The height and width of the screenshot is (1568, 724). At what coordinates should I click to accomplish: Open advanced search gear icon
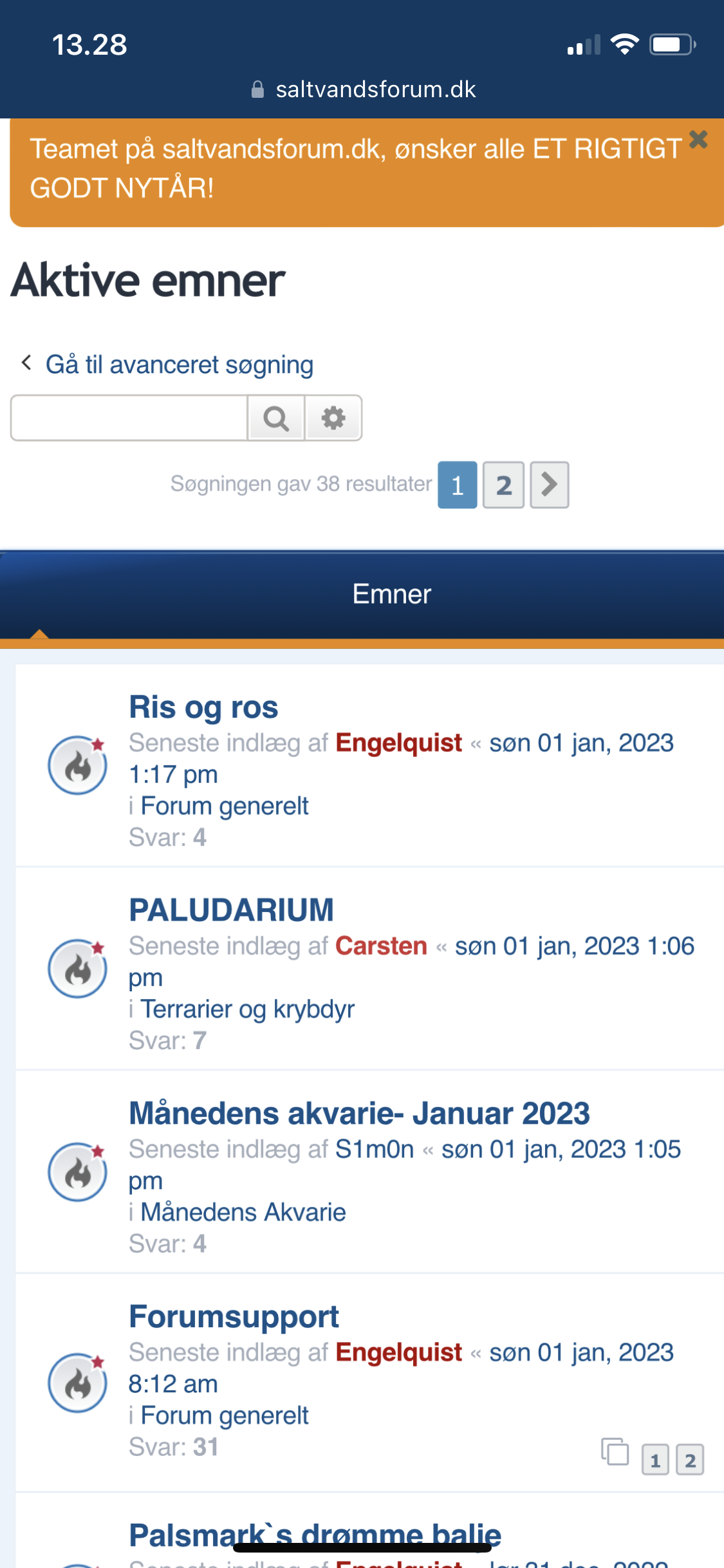coord(333,418)
